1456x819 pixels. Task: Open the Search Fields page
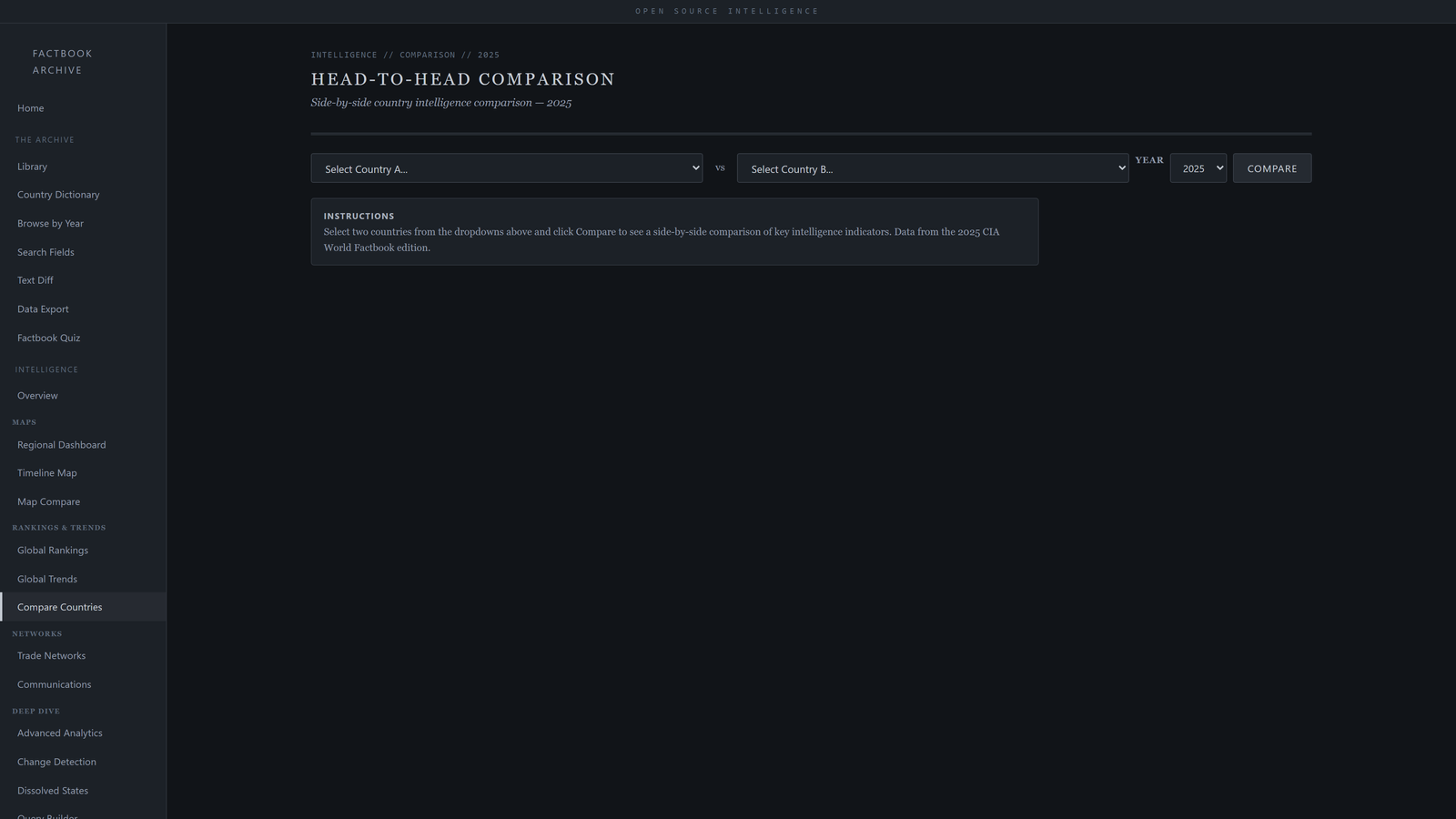coord(45,252)
